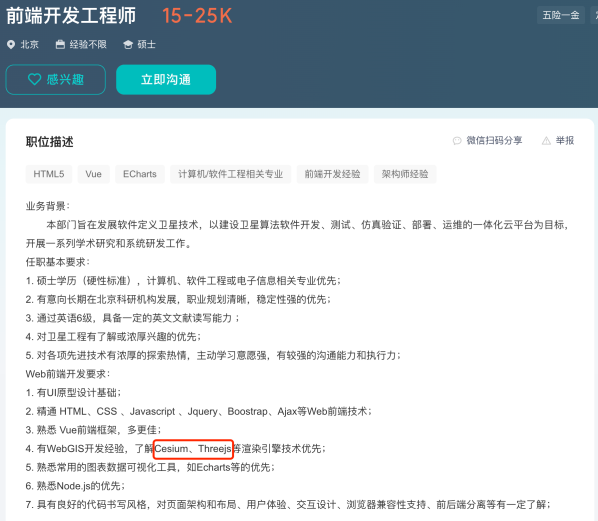Select the HTML5 skill tag
The height and width of the screenshot is (521, 598).
tap(49, 174)
